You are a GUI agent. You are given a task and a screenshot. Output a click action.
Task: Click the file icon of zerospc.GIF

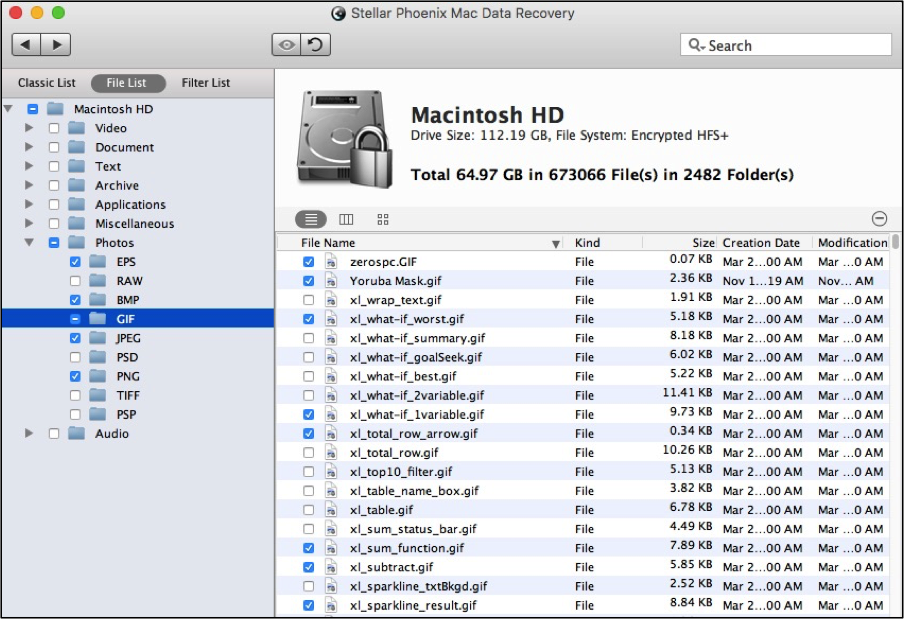coord(331,262)
